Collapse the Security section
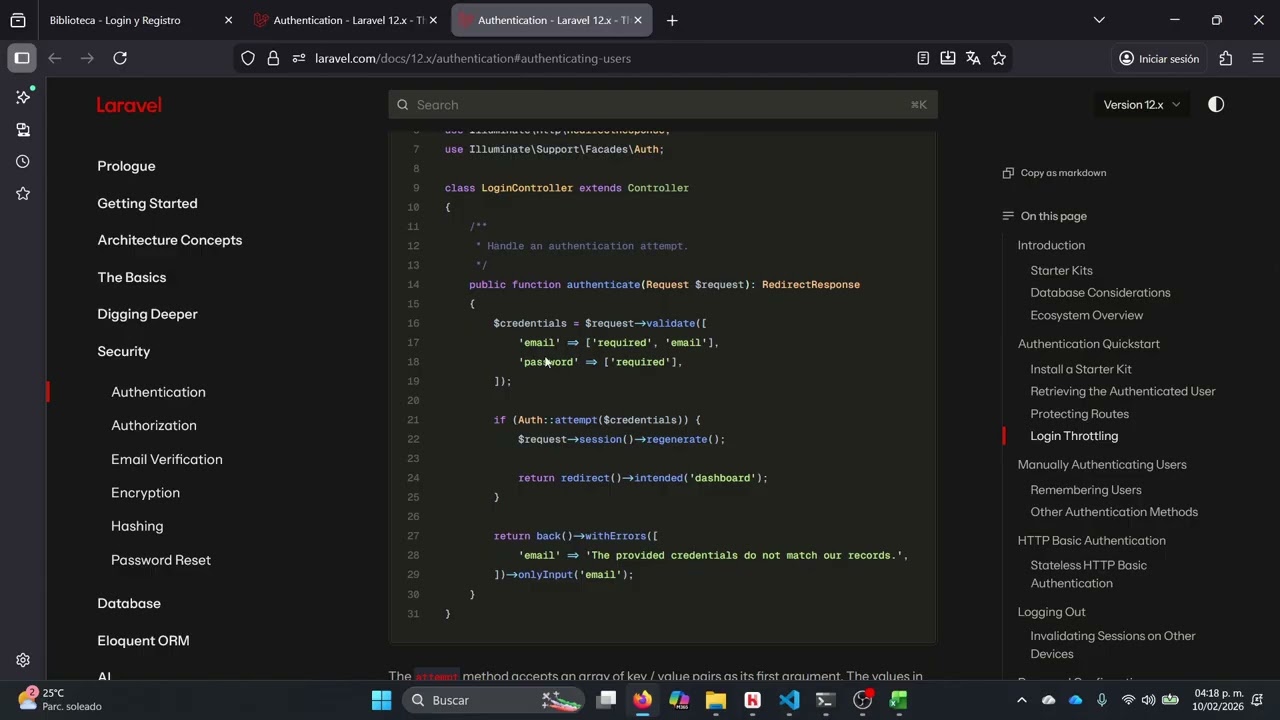This screenshot has width=1280, height=720. coord(124,351)
